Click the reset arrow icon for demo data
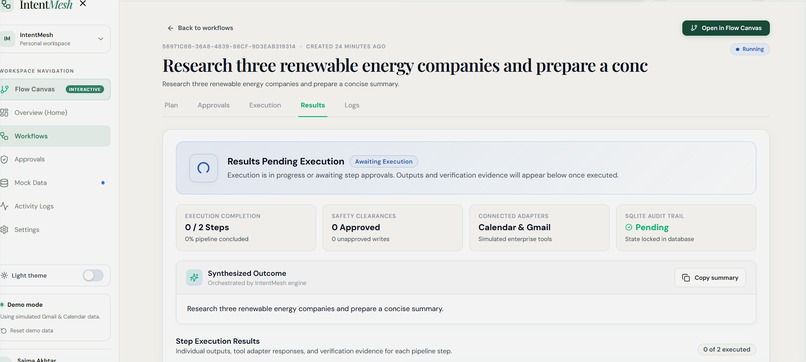Image resolution: width=806 pixels, height=362 pixels. point(4,331)
